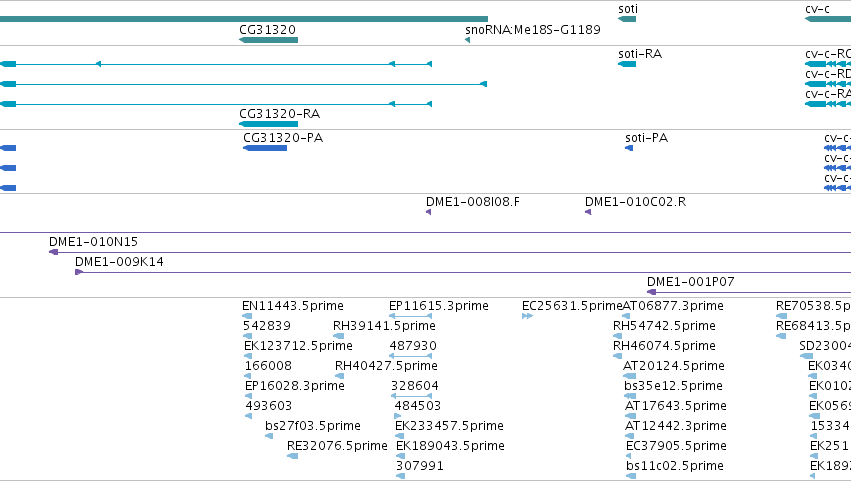This screenshot has height=481, width=851.
Task: Select the EP11615.3prime EST label
Action: click(x=439, y=306)
